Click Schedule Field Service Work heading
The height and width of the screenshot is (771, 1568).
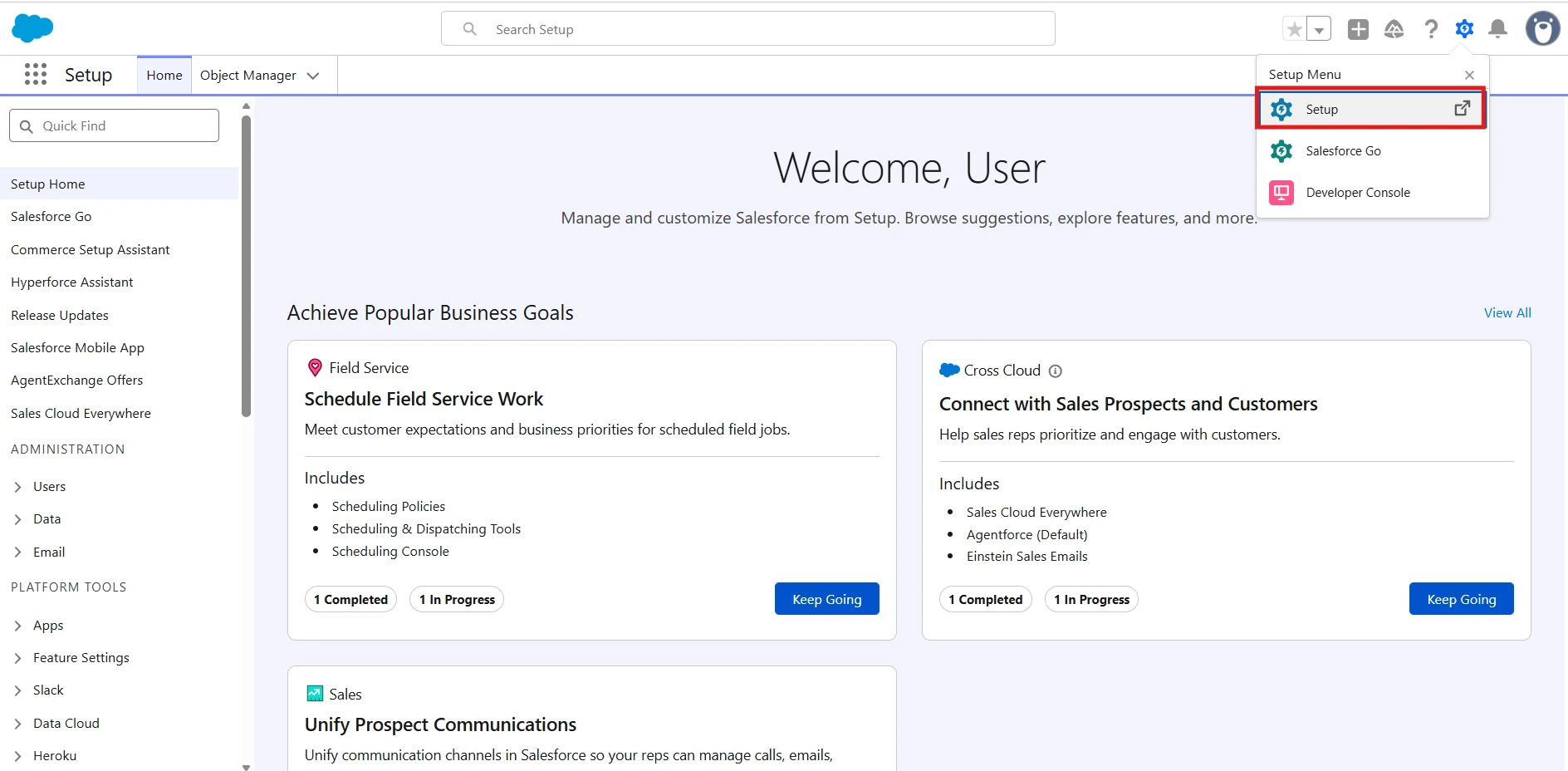424,400
